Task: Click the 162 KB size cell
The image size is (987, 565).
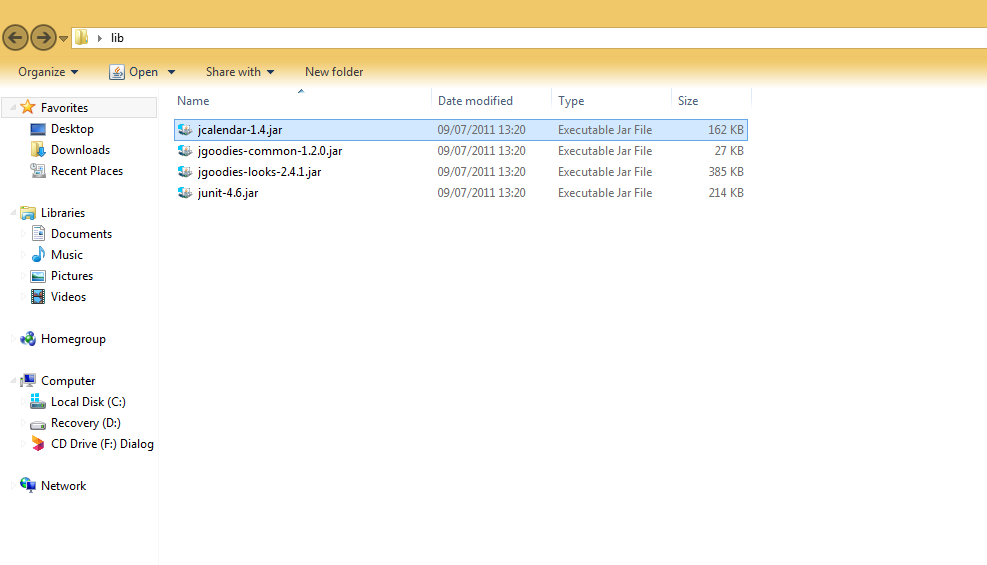Action: coord(726,130)
